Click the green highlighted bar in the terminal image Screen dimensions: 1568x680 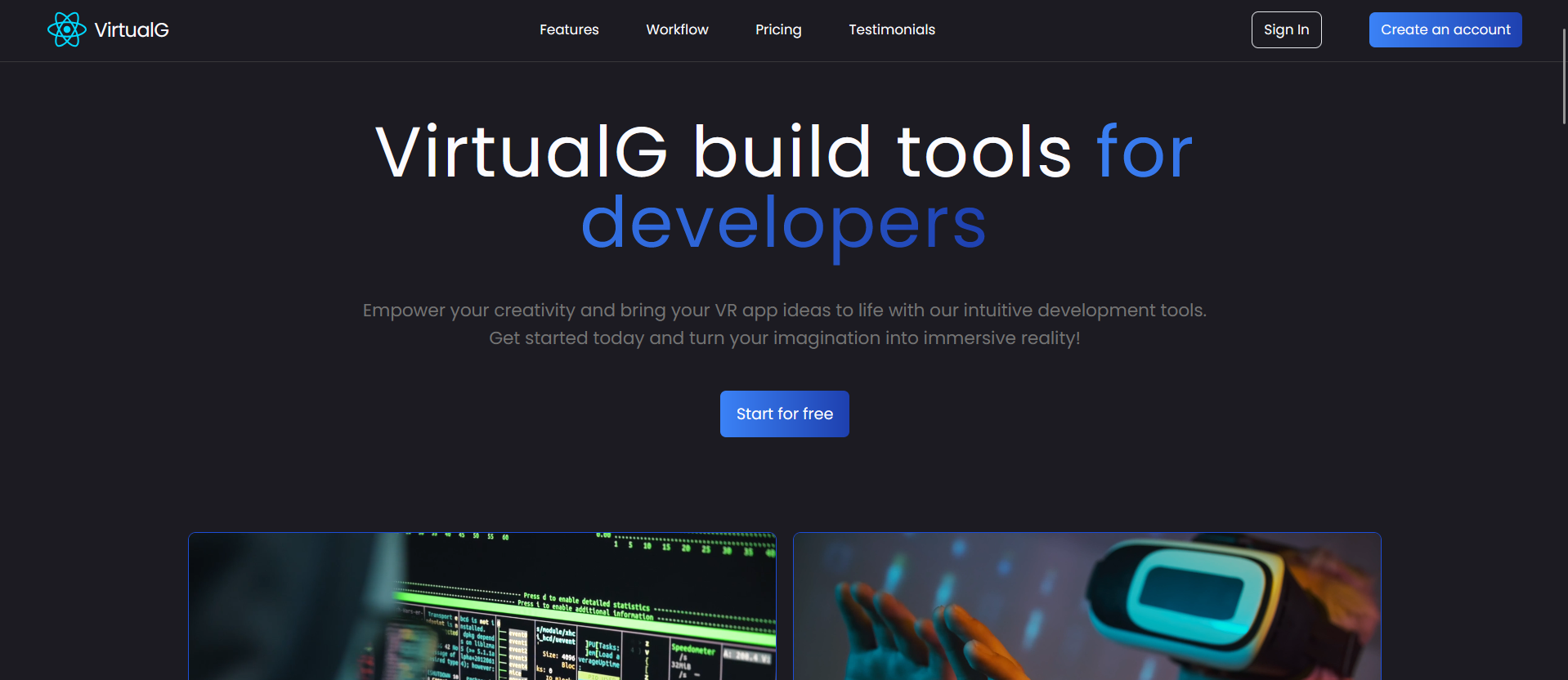pos(572,615)
